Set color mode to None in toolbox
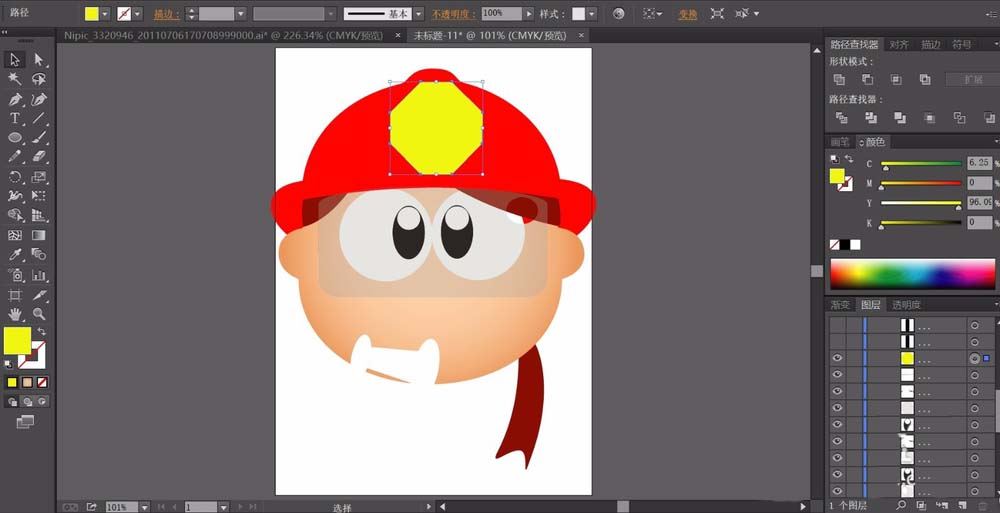This screenshot has height=513, width=1000. (x=42, y=383)
